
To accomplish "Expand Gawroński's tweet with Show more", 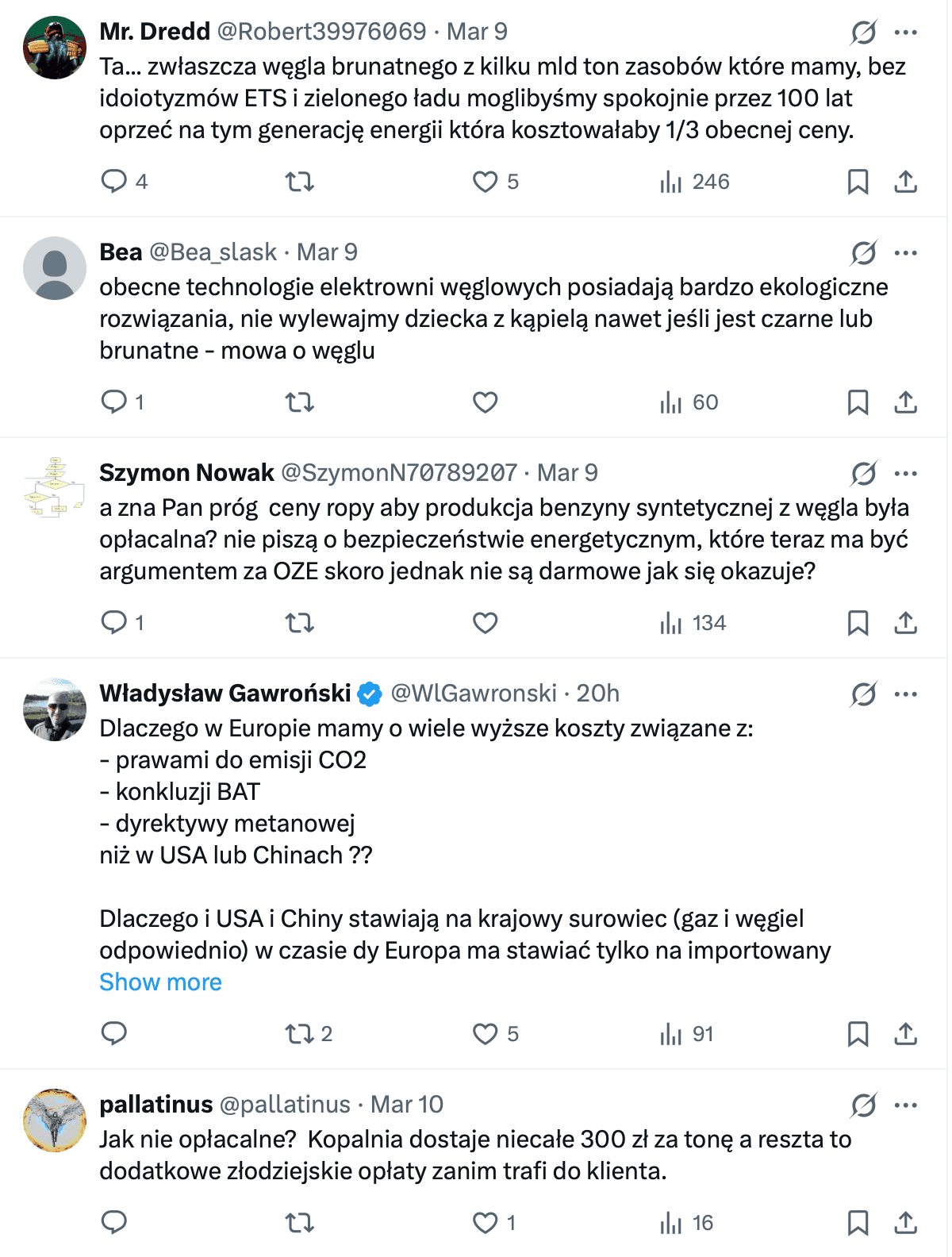I will pos(160,982).
